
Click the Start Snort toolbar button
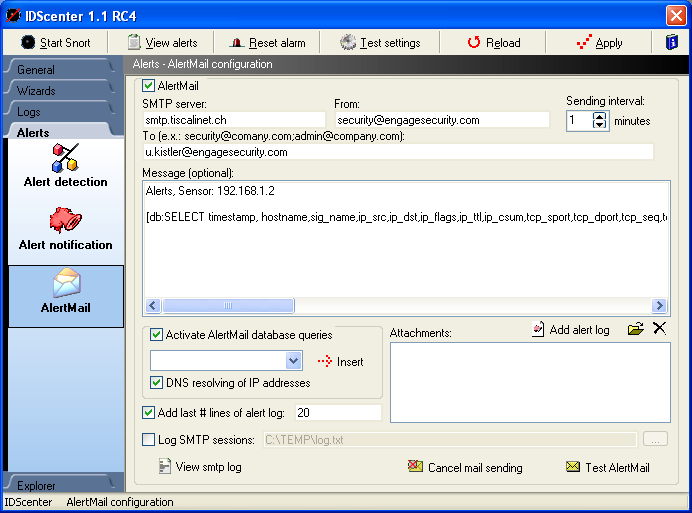[56, 43]
